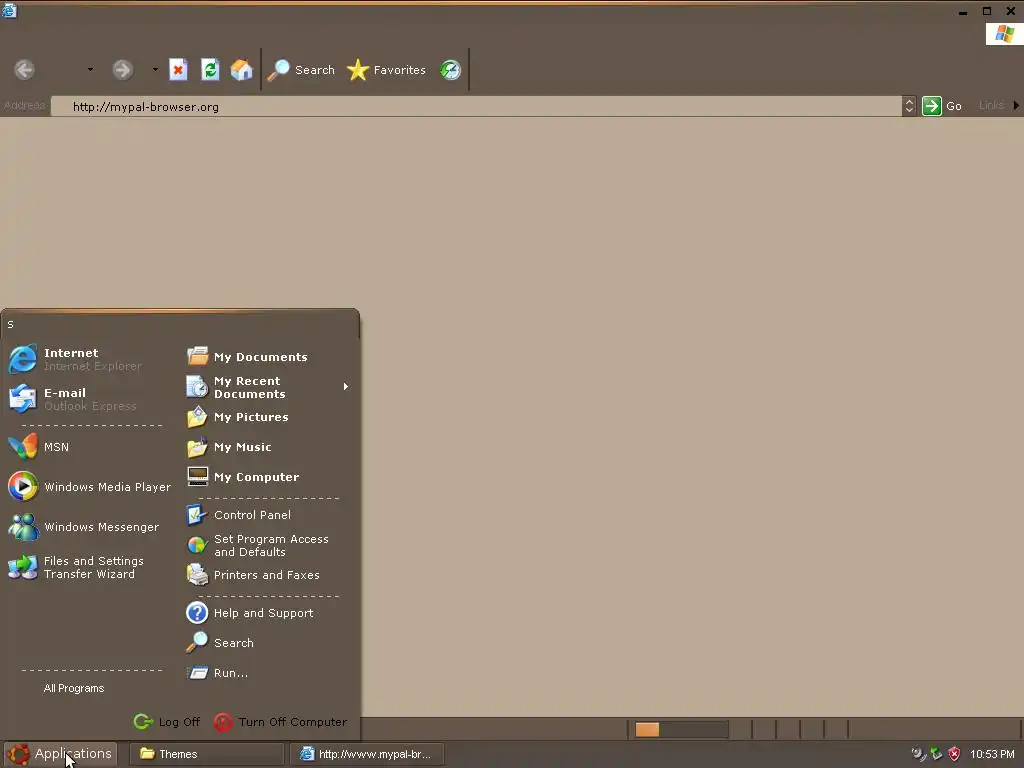1024x768 pixels.
Task: Click the address bar with mypal-browser.org
Action: coord(477,106)
